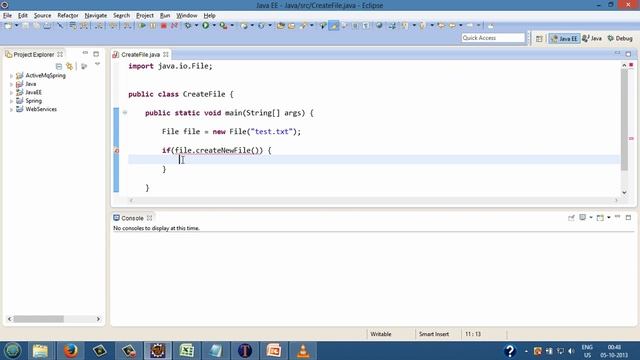Click the Resume debug toolbar icon

tap(142, 25)
